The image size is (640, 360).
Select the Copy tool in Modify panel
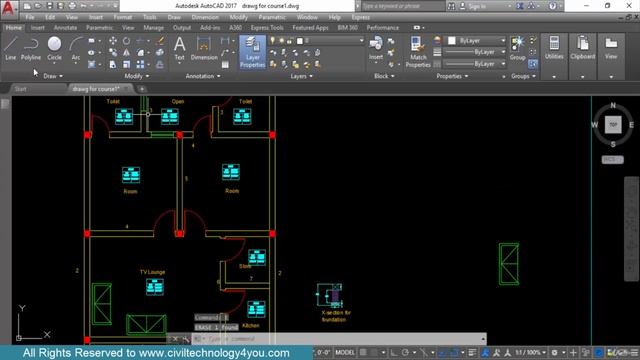pos(113,52)
